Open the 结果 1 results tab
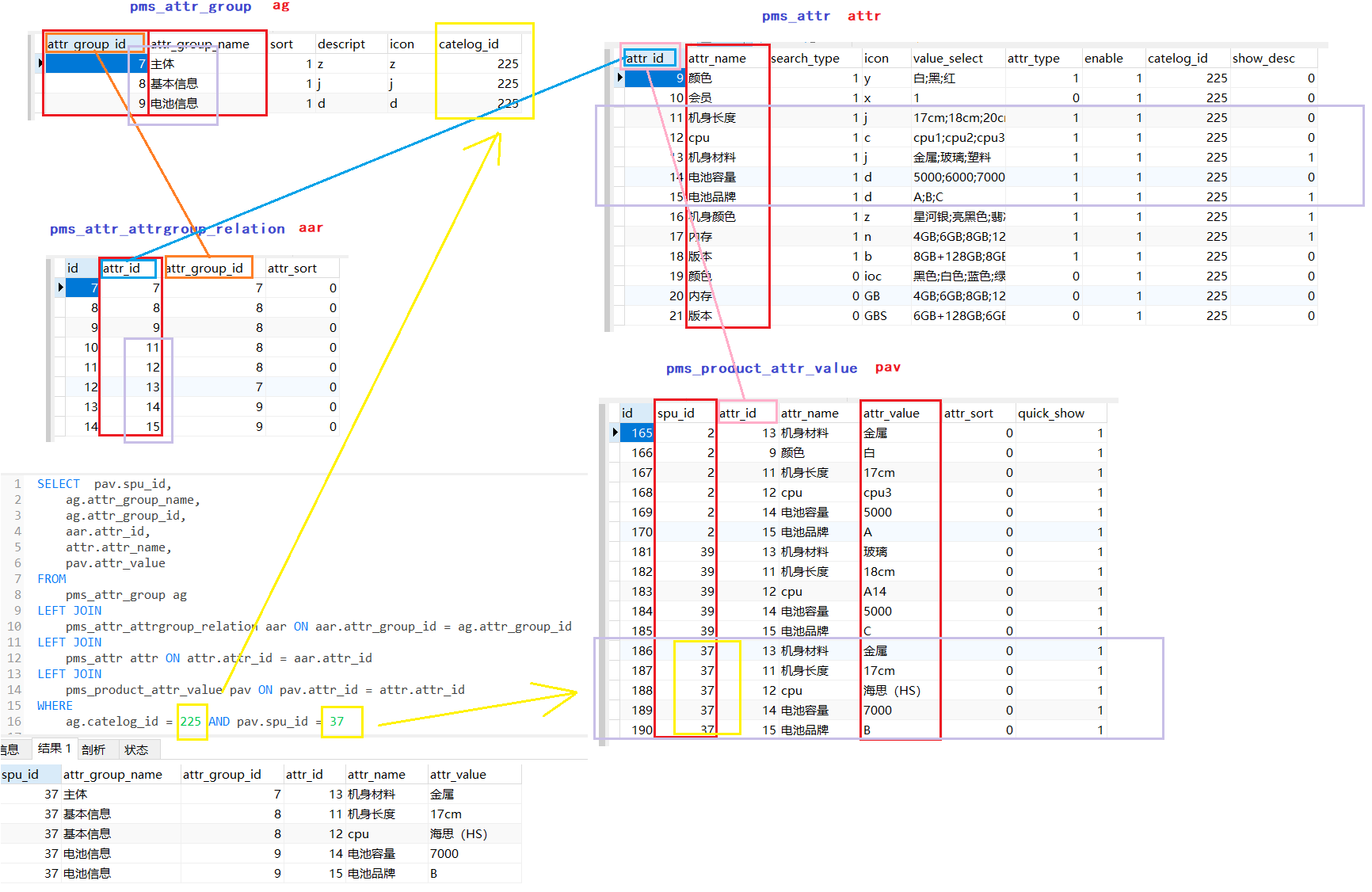1372x892 pixels. (x=54, y=749)
